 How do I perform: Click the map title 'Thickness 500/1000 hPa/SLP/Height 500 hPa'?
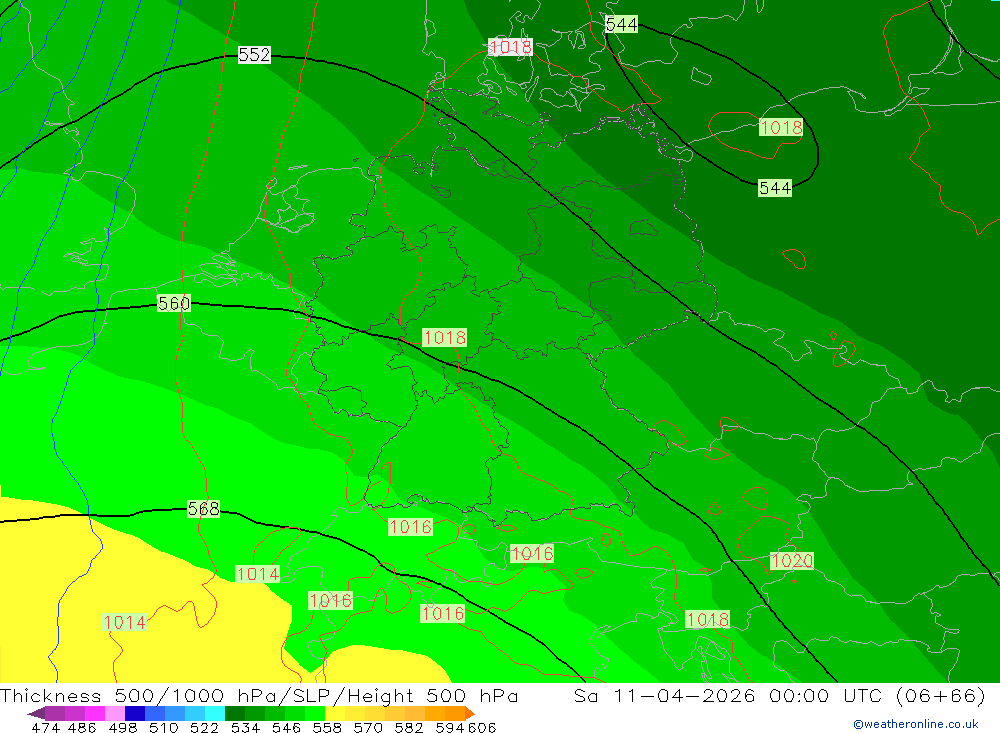point(259,695)
